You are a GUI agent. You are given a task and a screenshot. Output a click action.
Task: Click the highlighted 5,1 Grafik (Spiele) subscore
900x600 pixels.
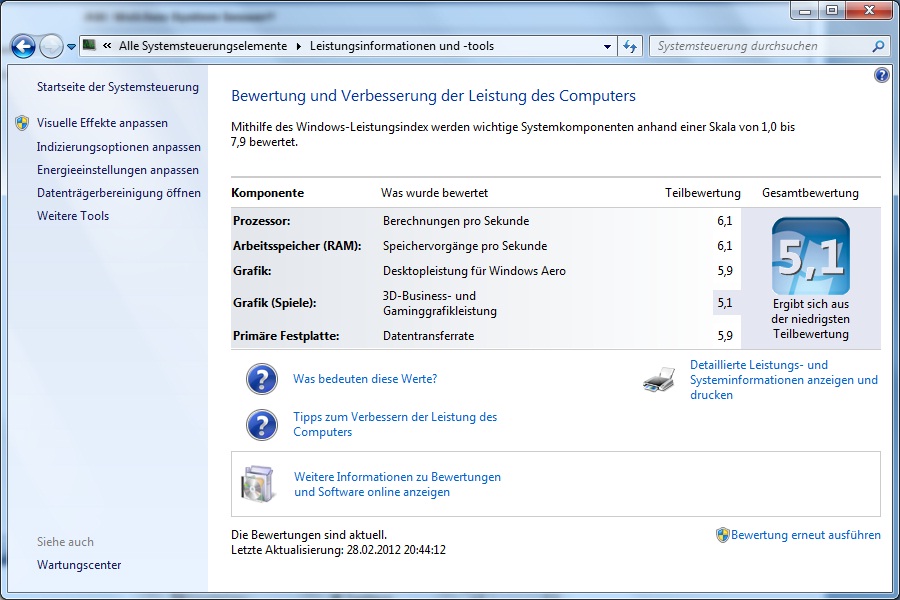coord(724,303)
